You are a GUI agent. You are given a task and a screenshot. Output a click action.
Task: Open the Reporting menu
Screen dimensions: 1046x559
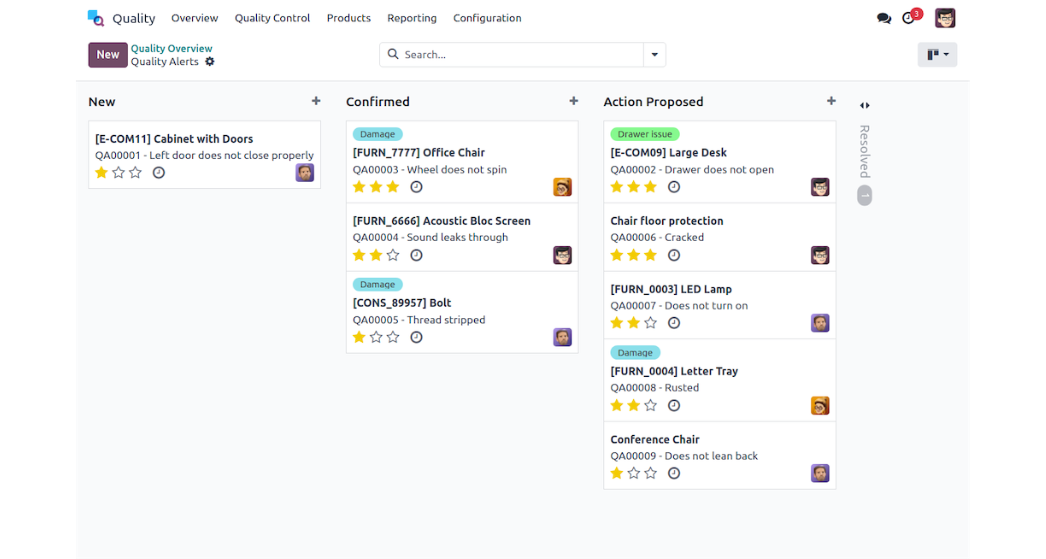411,18
